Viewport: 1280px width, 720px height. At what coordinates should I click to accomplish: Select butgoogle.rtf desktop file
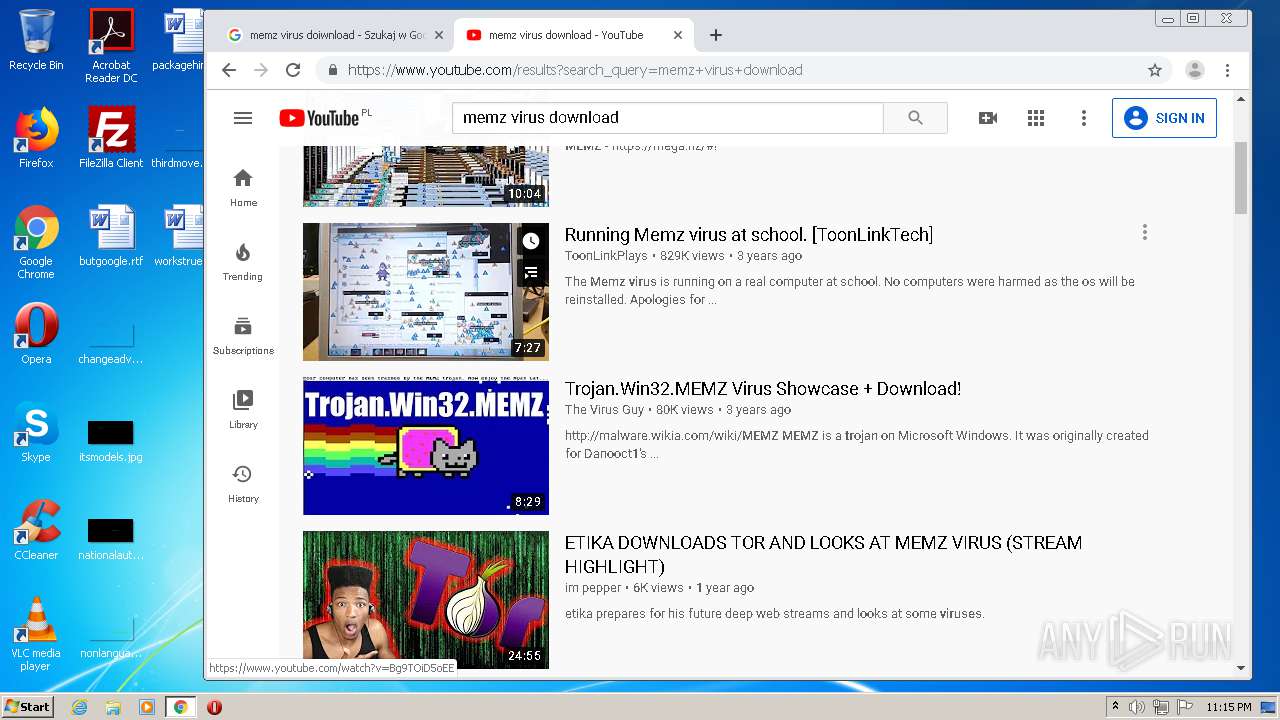click(x=111, y=236)
